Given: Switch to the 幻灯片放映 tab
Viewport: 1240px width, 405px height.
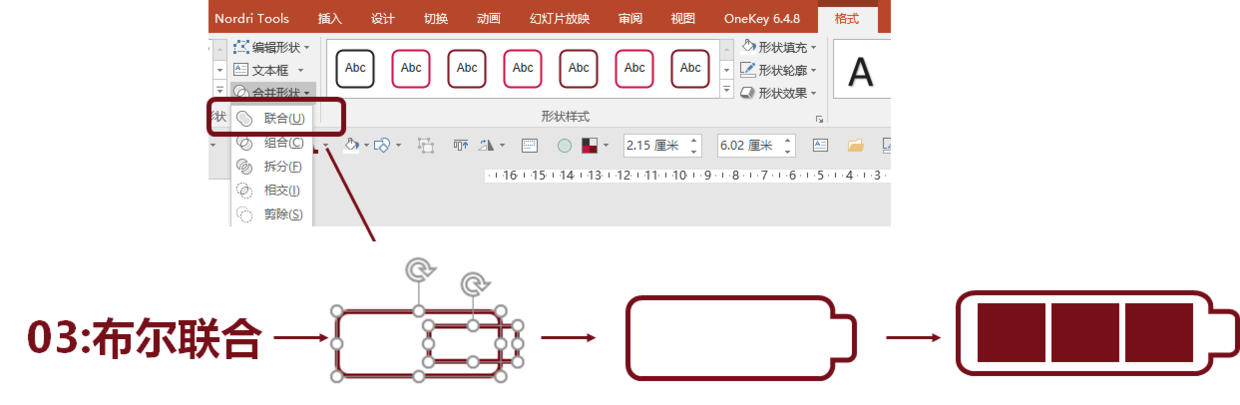Looking at the screenshot, I should [560, 18].
